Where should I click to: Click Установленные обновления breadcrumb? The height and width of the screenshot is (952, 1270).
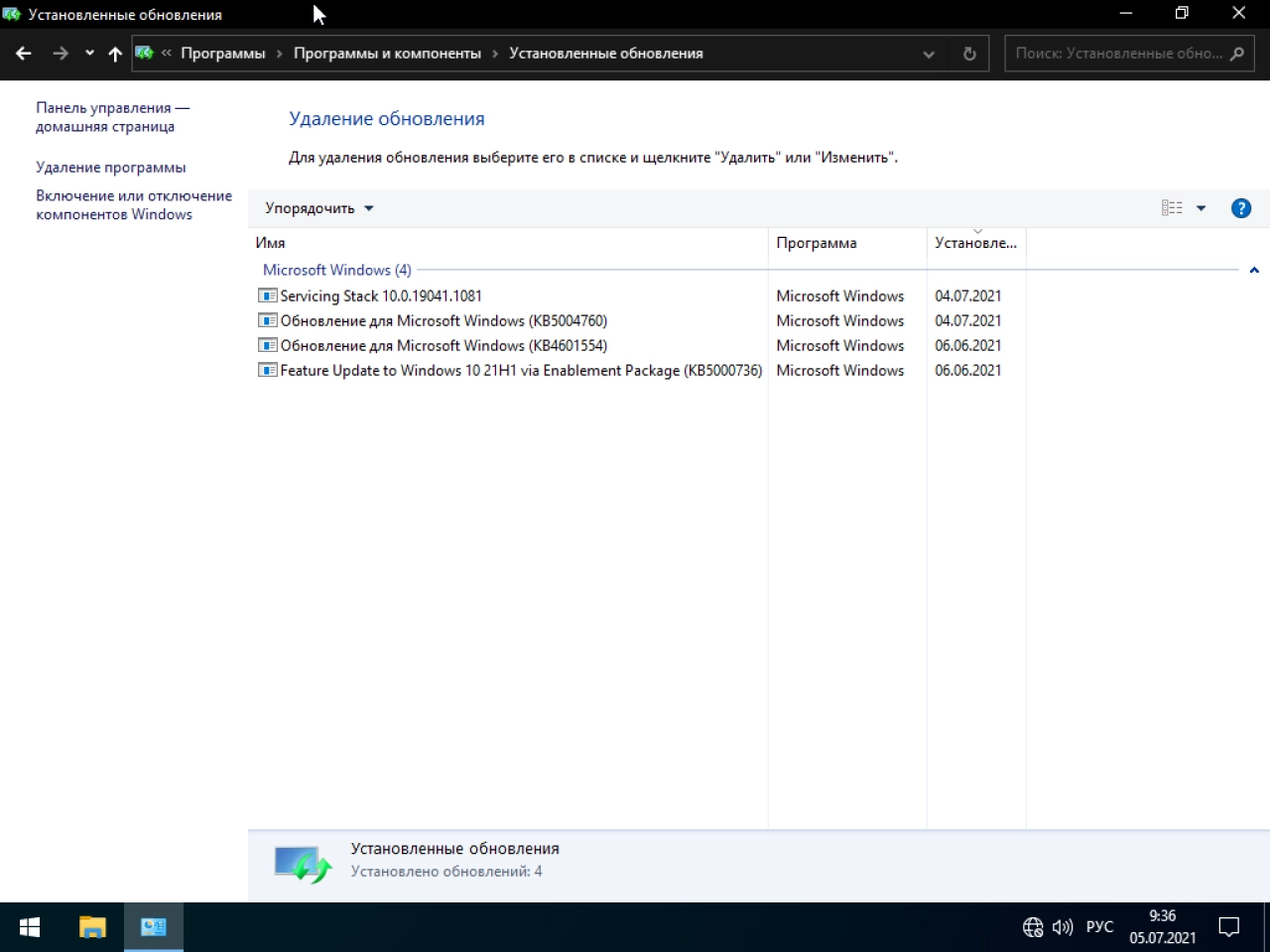tap(606, 54)
